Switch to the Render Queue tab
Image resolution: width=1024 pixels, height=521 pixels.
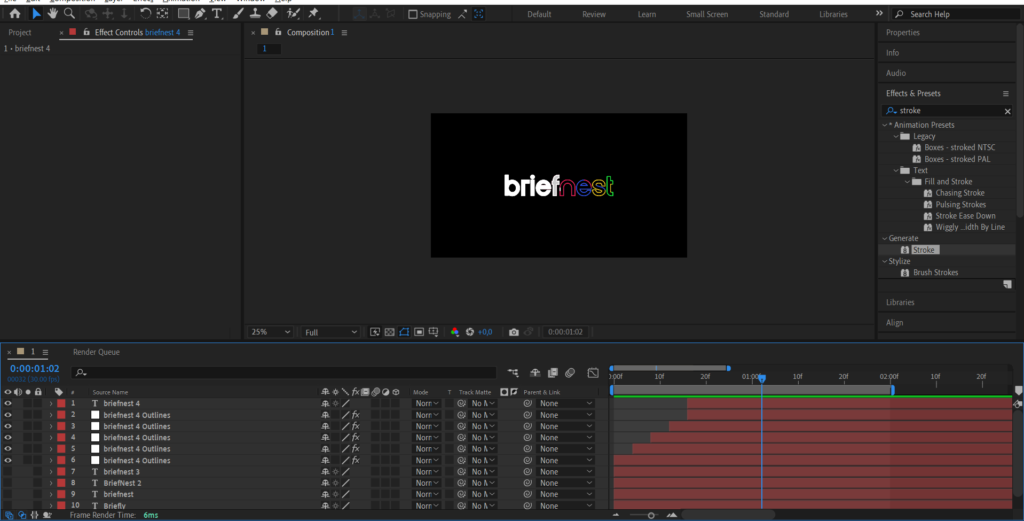pyautogui.click(x=96, y=352)
